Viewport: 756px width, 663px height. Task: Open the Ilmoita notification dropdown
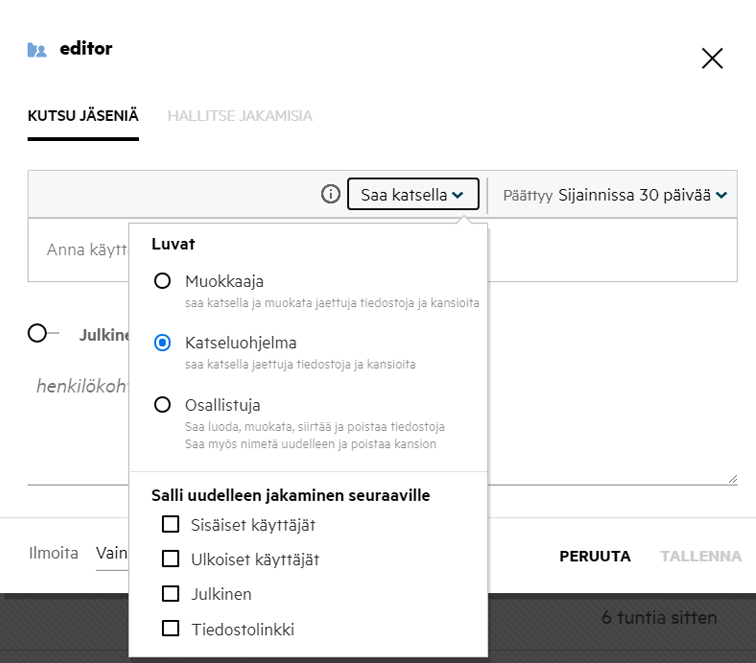[110, 553]
